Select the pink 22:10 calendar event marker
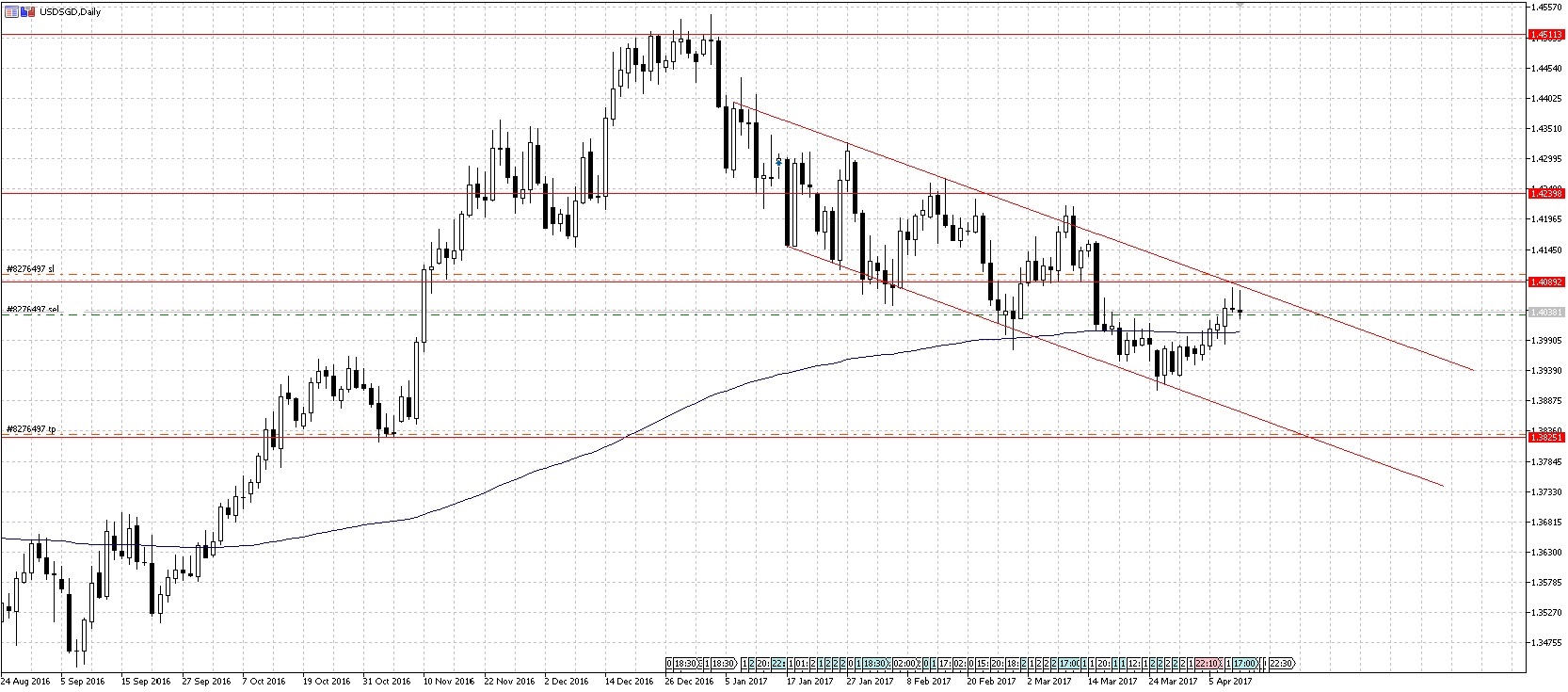The height and width of the screenshot is (692, 1568). 1208,663
